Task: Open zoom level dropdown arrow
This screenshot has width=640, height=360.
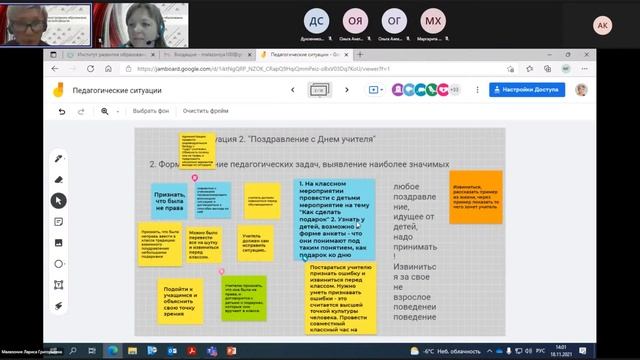Action: click(118, 111)
